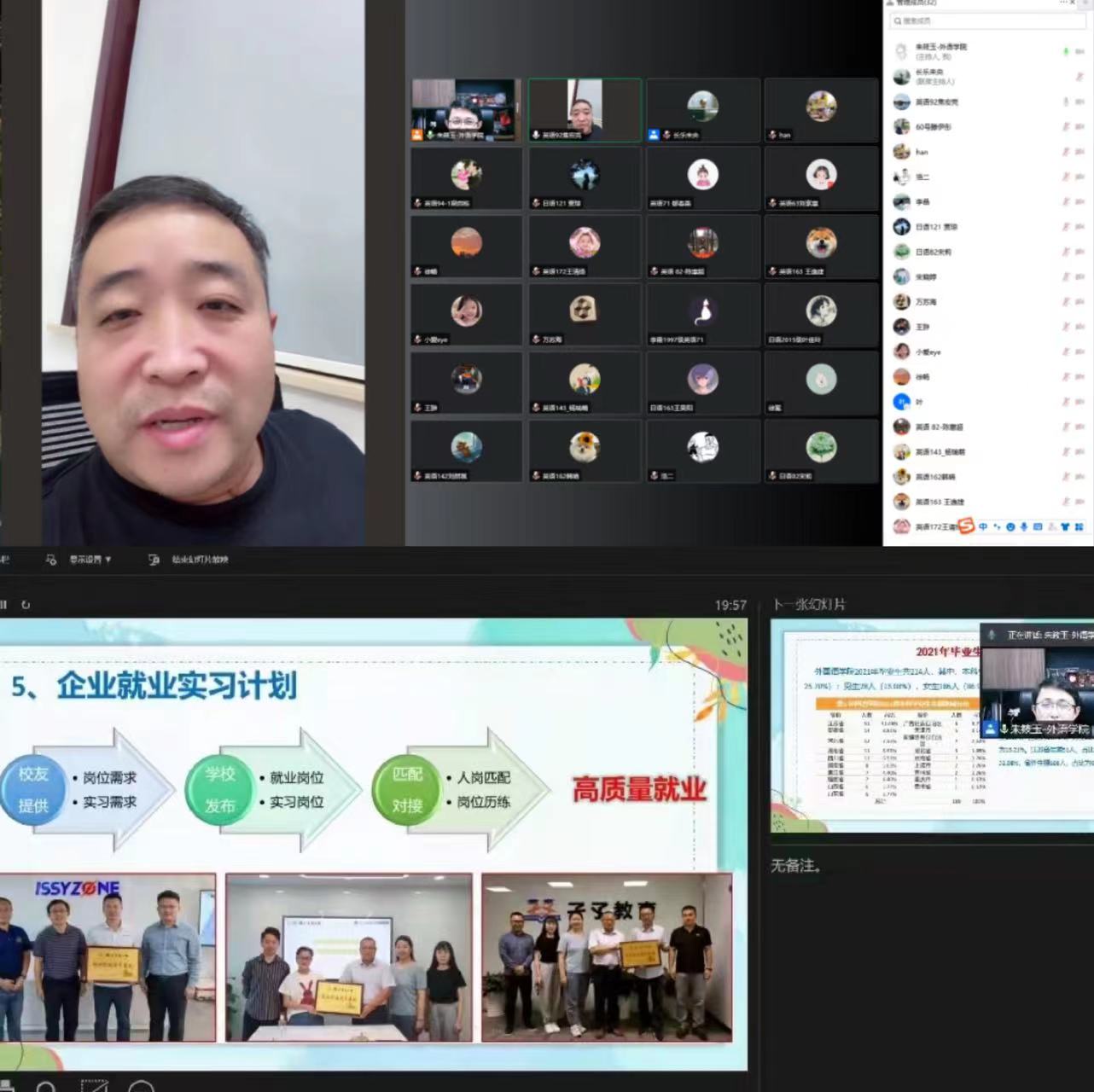Select han's video tile in gallery
The width and height of the screenshot is (1094, 1092).
[x=821, y=110]
